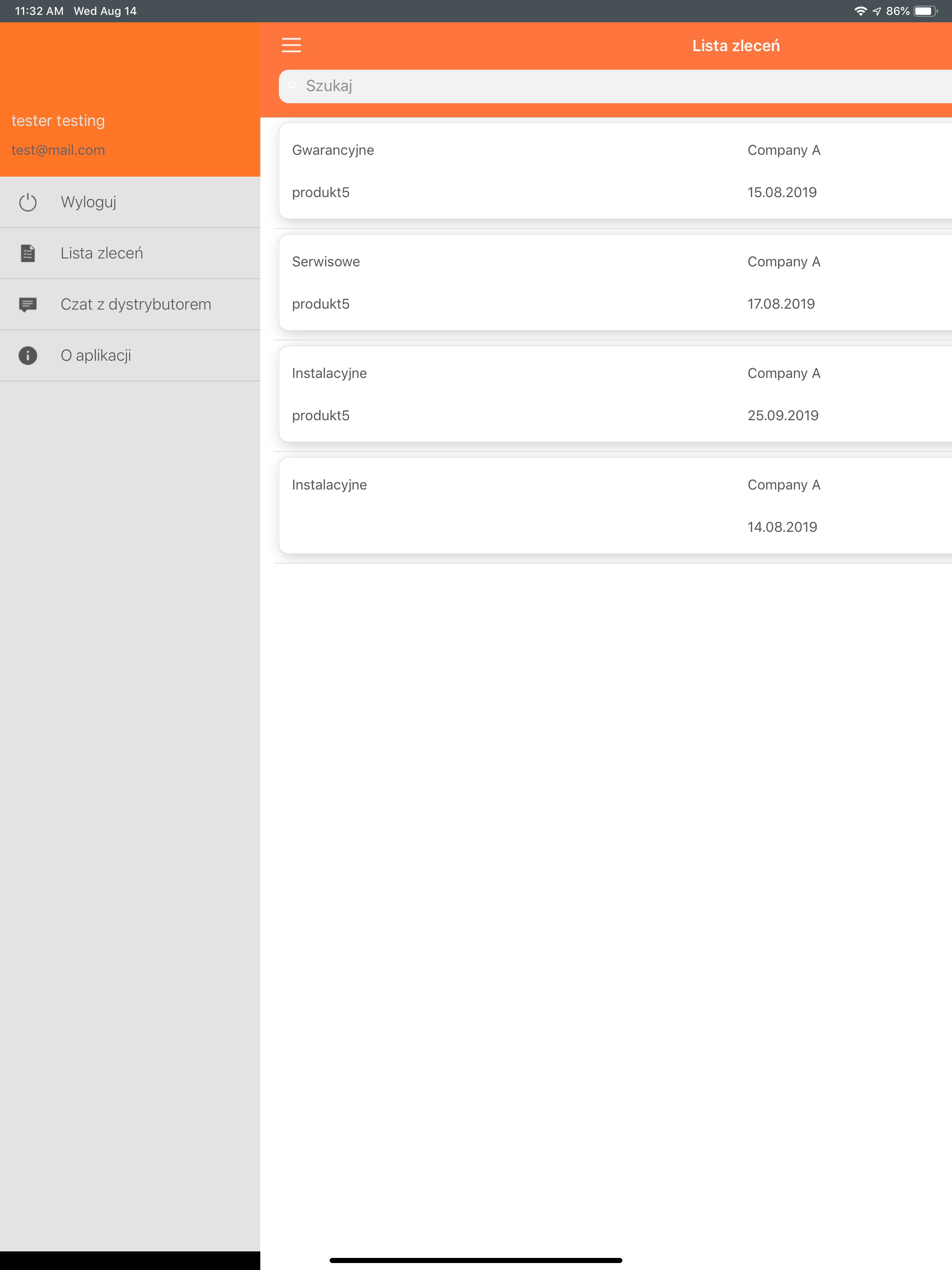Select Wyloguj menu item

130,202
